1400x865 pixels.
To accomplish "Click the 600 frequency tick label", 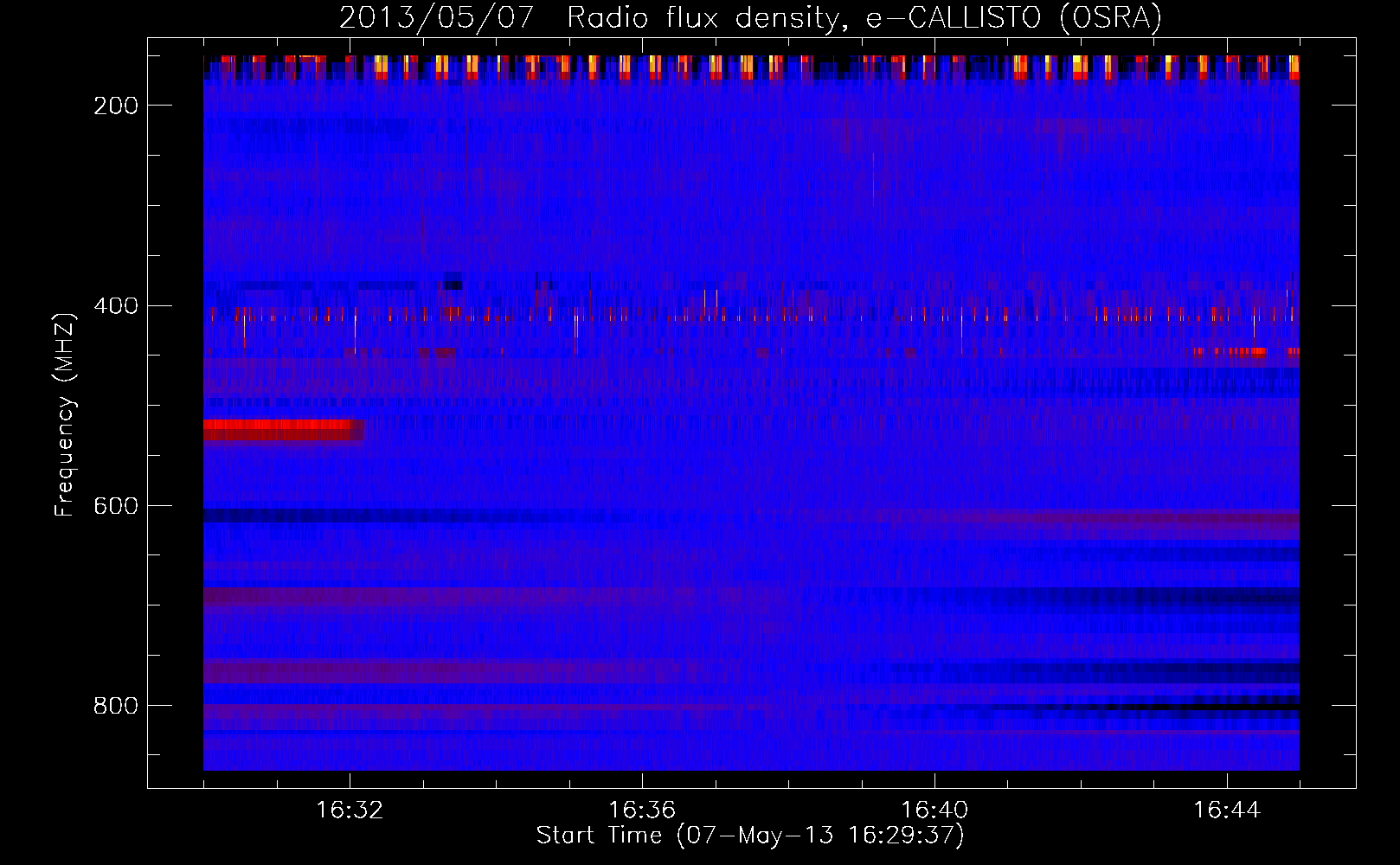I will (x=116, y=506).
